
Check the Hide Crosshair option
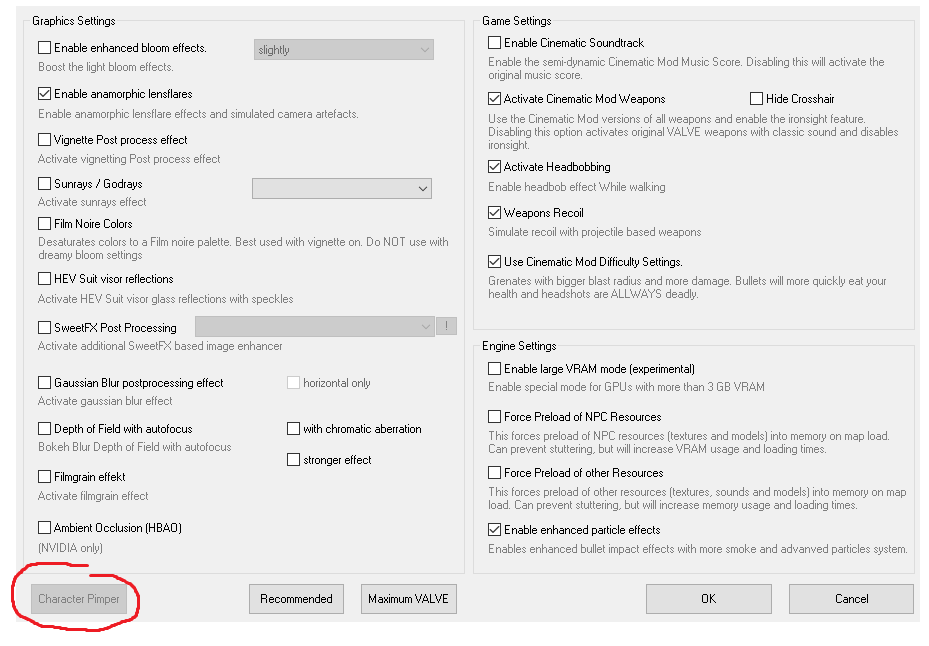tap(757, 99)
